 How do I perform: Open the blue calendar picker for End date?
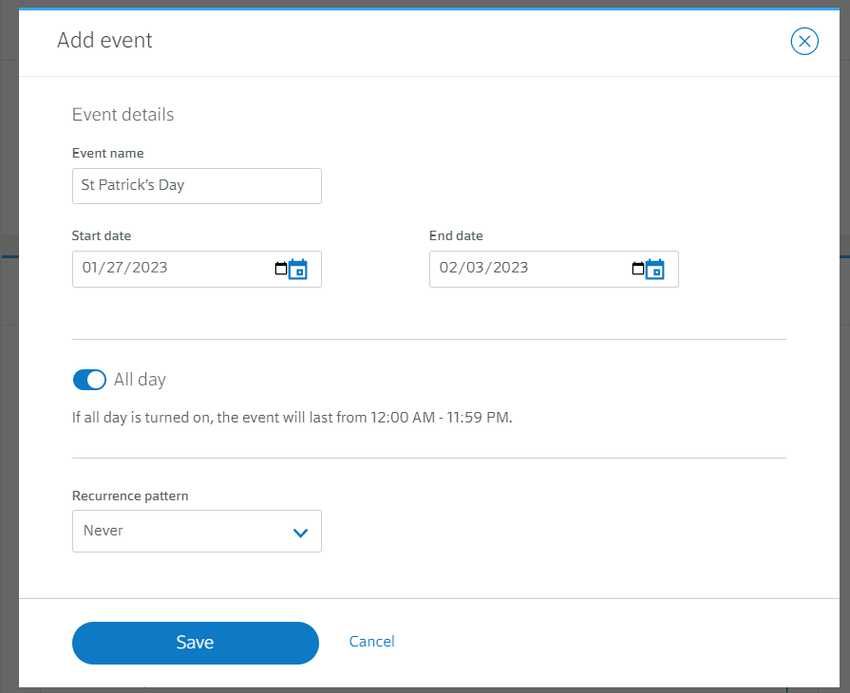click(655, 269)
